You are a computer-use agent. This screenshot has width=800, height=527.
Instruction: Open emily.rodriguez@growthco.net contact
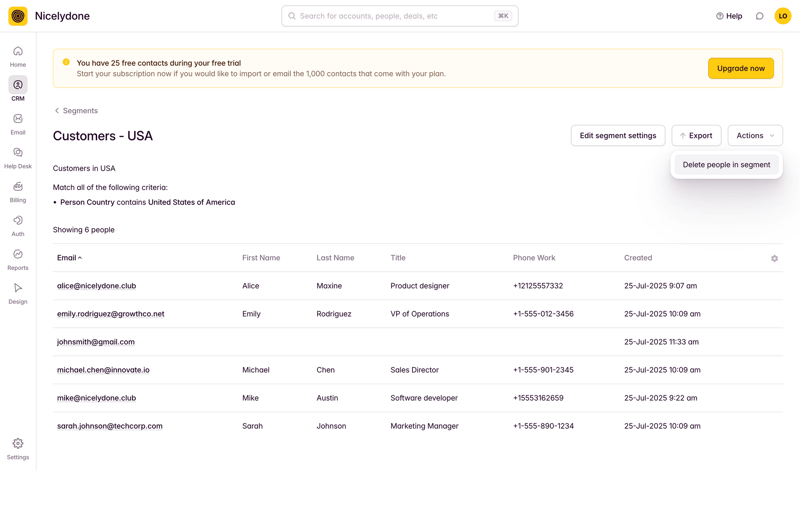coord(111,314)
